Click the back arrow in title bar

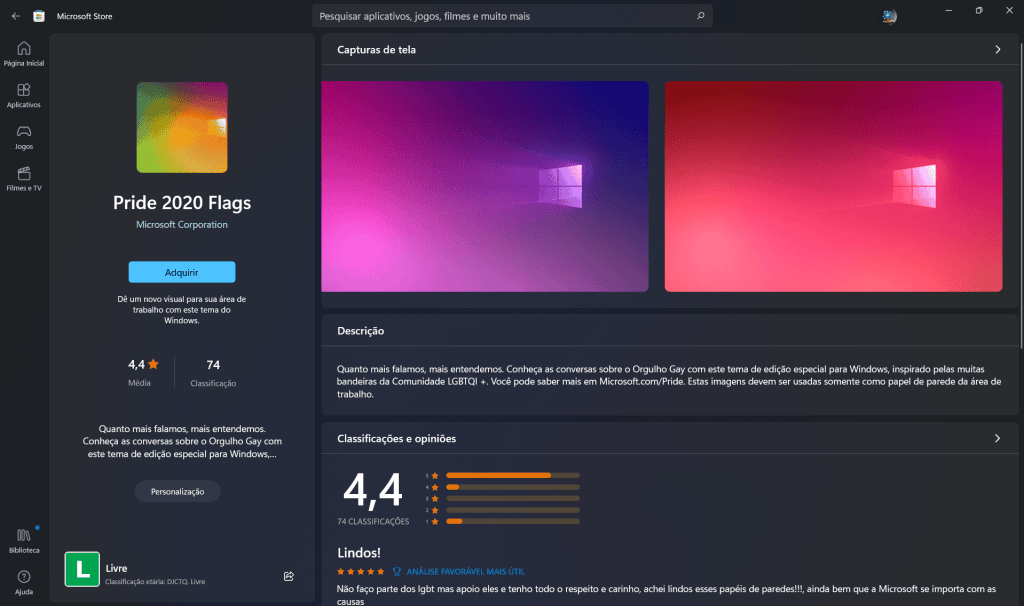pyautogui.click(x=16, y=16)
